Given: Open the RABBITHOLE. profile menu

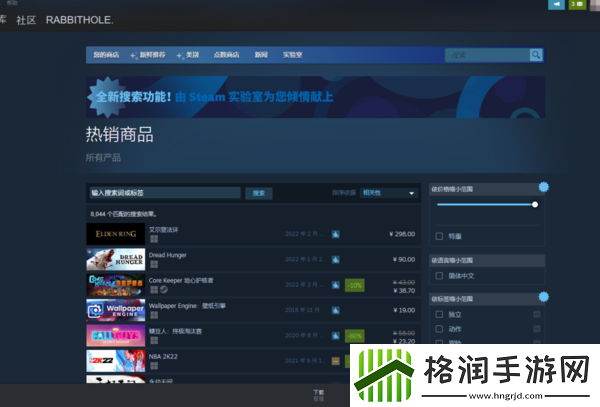Looking at the screenshot, I should click(x=80, y=20).
